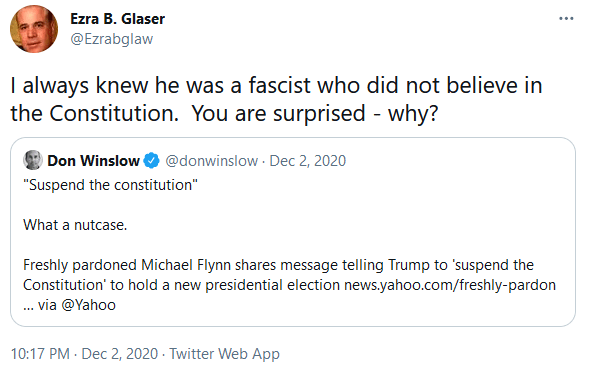Click the blue verified badge beside Don Winslow
591x379 pixels.
tap(152, 160)
